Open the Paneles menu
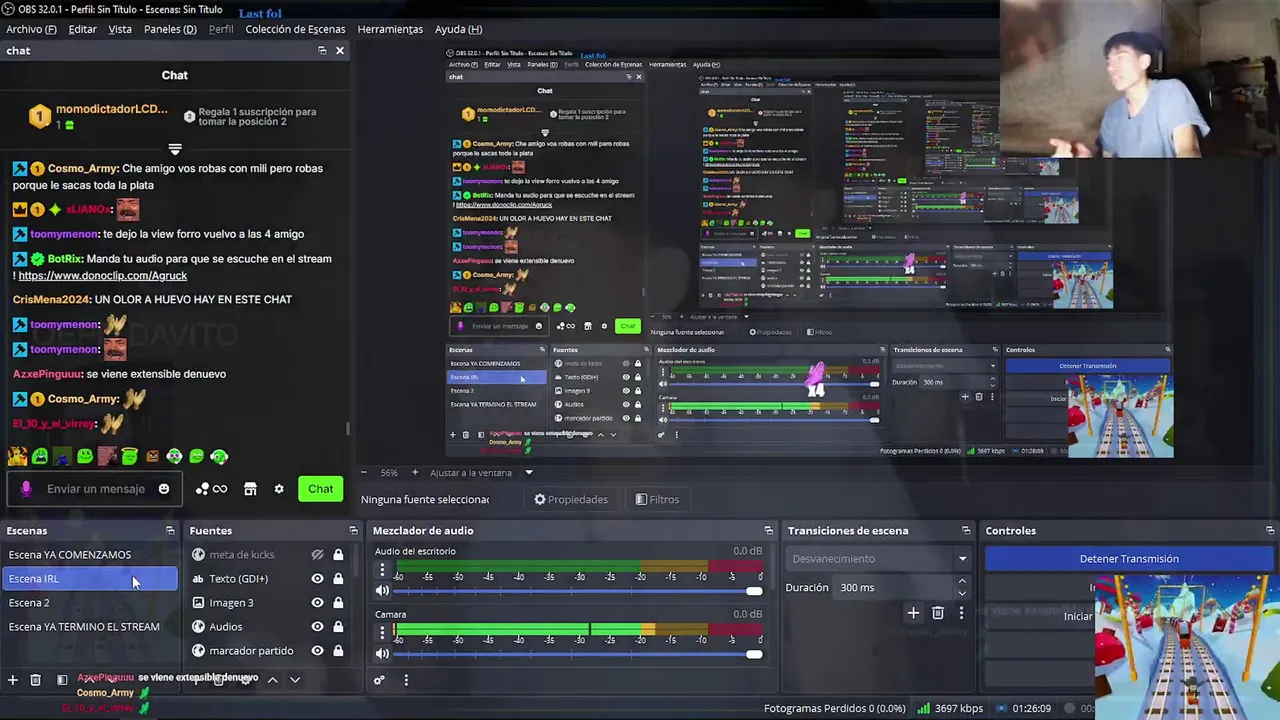Image resolution: width=1280 pixels, height=720 pixels. click(x=170, y=29)
